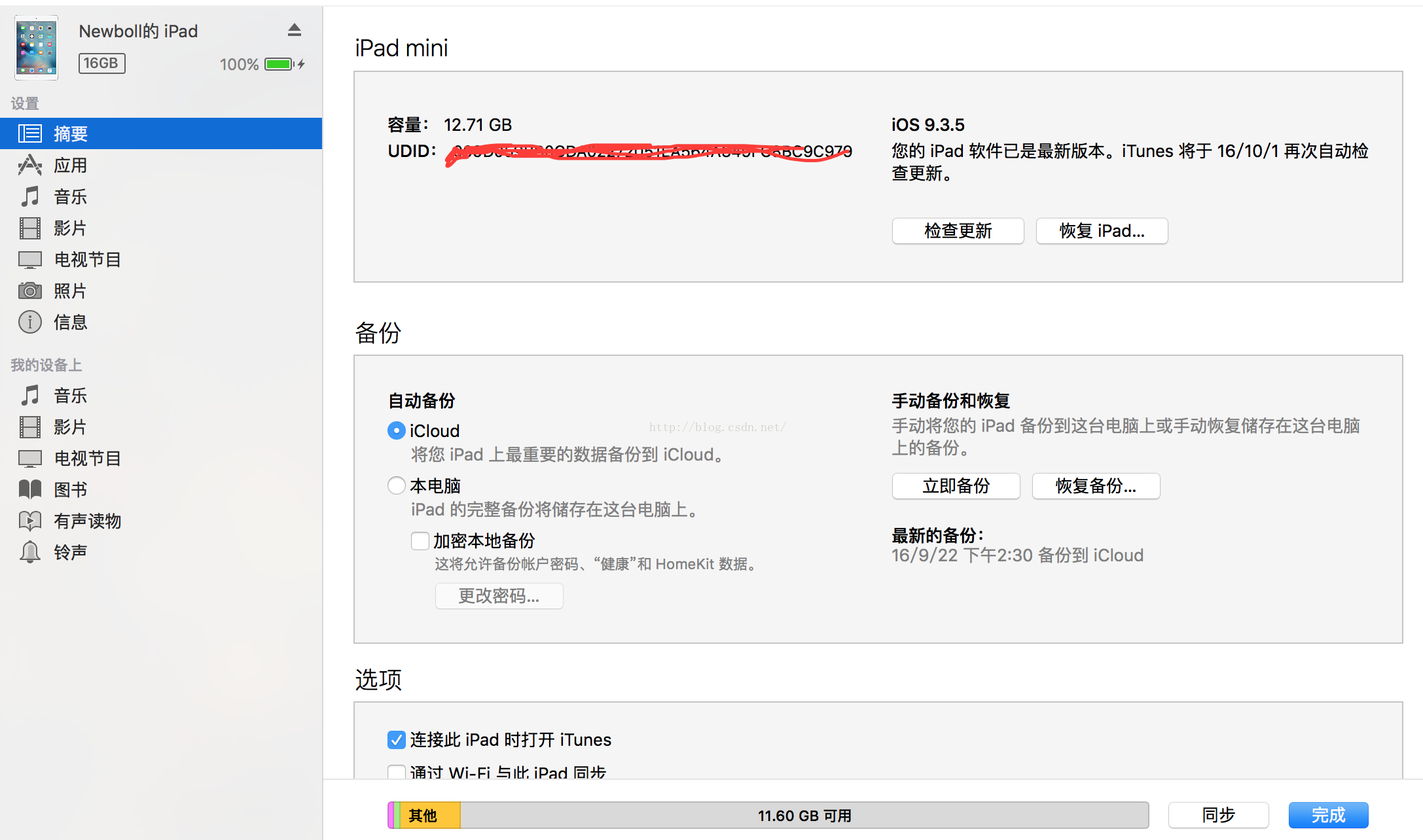Click the 12.71 GB capacity value
This screenshot has height=840, width=1423.
coord(478,124)
